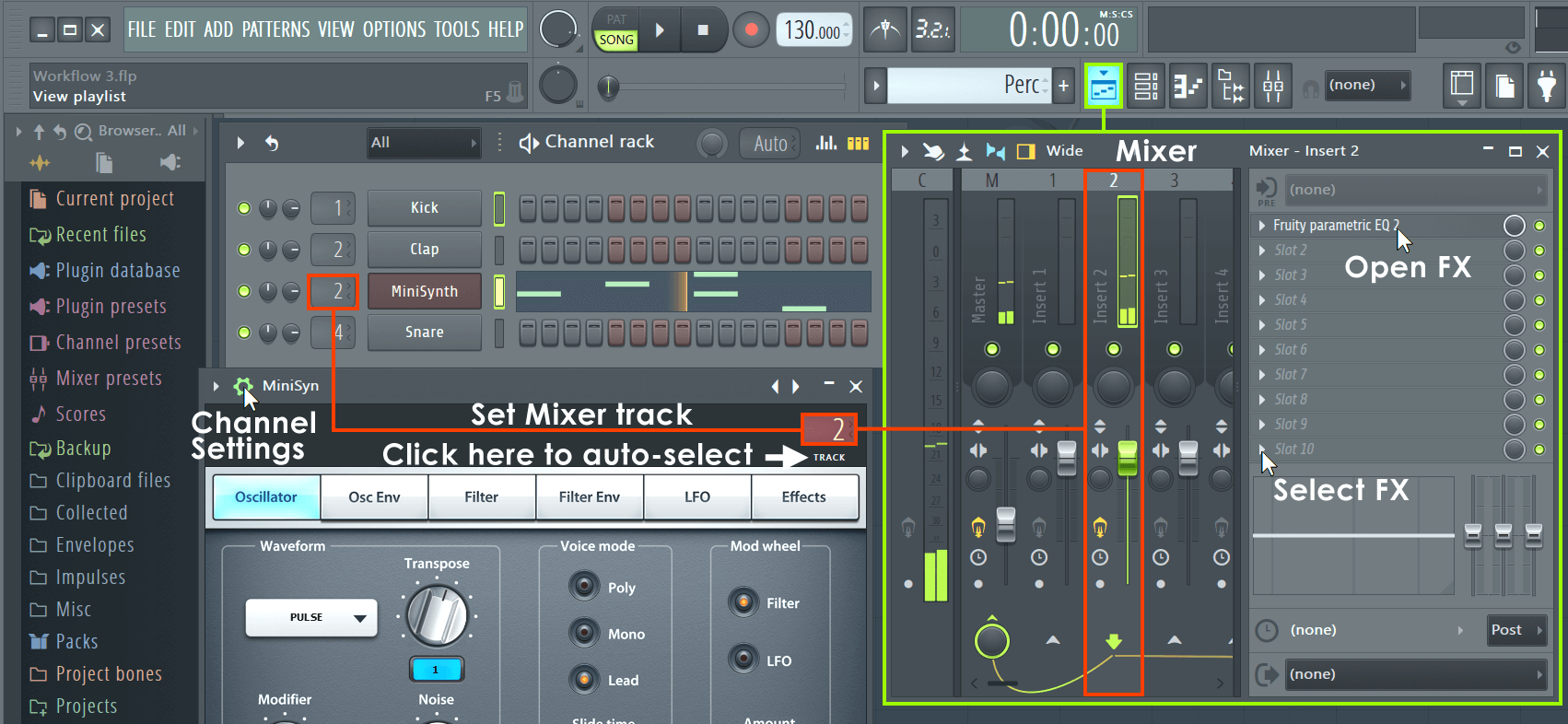The height and width of the screenshot is (724, 1568).
Task: Open the Waveform PULSE dropdown
Action: (311, 617)
